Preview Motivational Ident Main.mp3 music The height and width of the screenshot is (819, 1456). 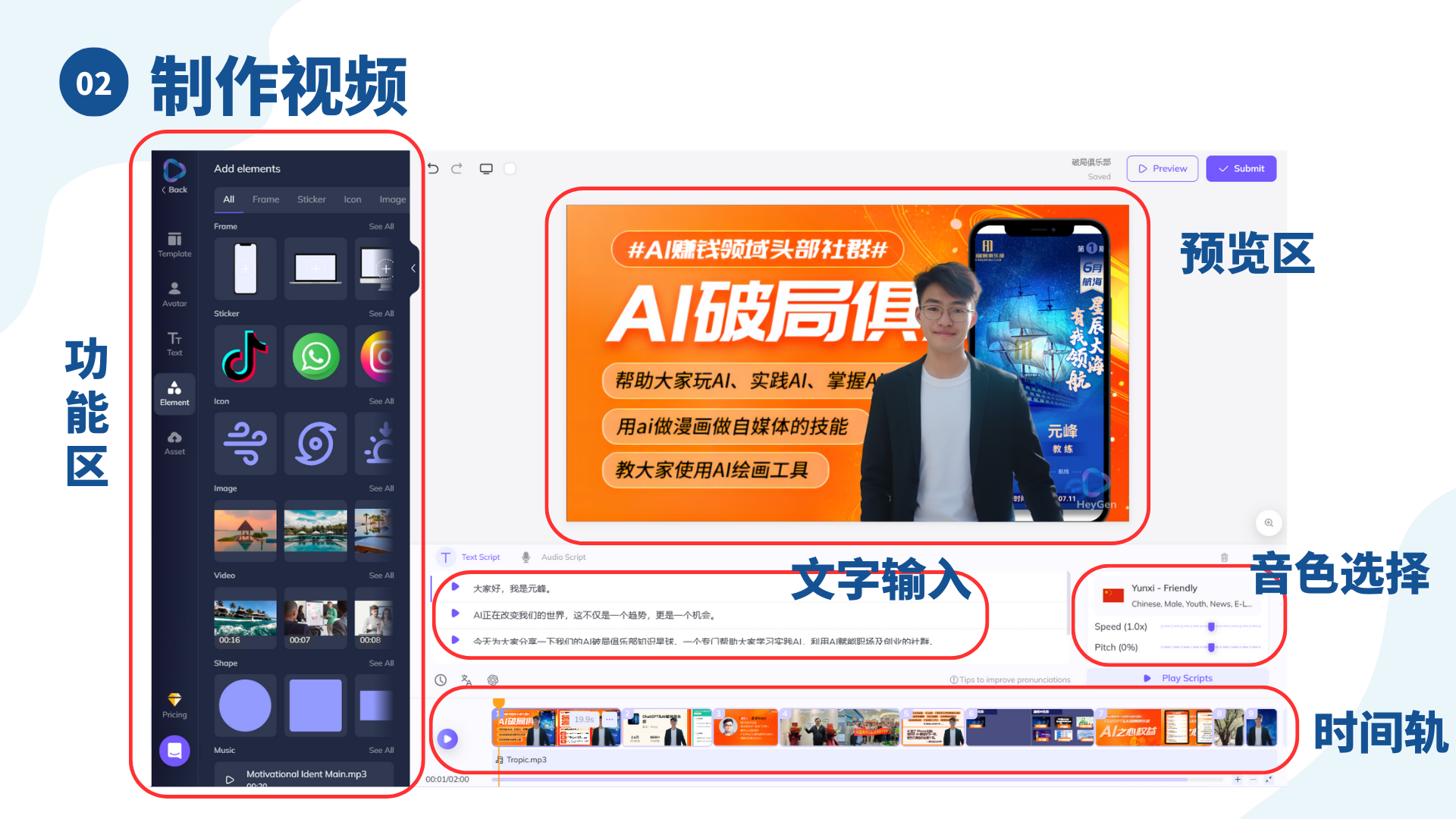pyautogui.click(x=230, y=780)
